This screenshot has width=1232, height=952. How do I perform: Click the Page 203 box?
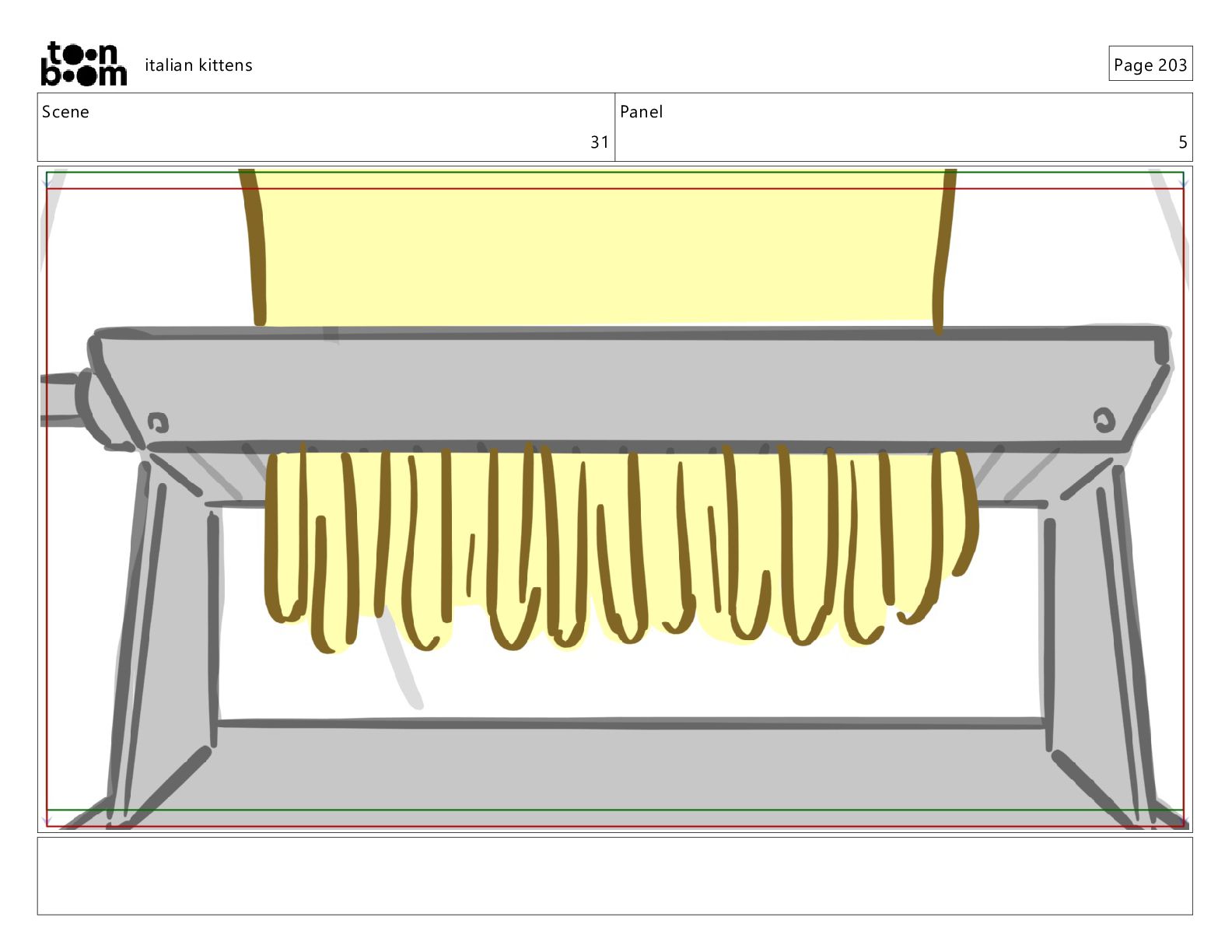1150,64
